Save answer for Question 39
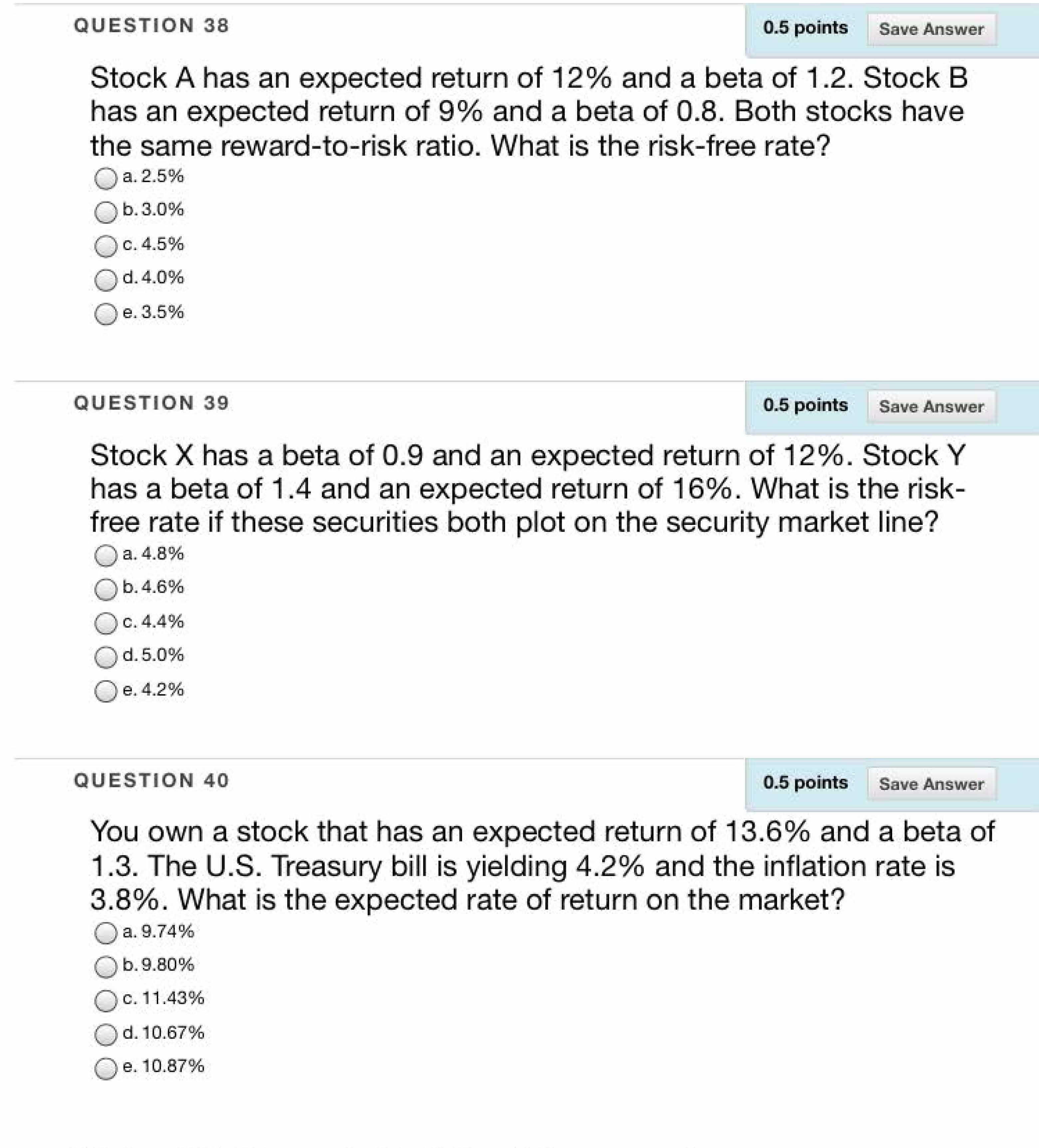The width and height of the screenshot is (1039, 1148). [x=931, y=407]
